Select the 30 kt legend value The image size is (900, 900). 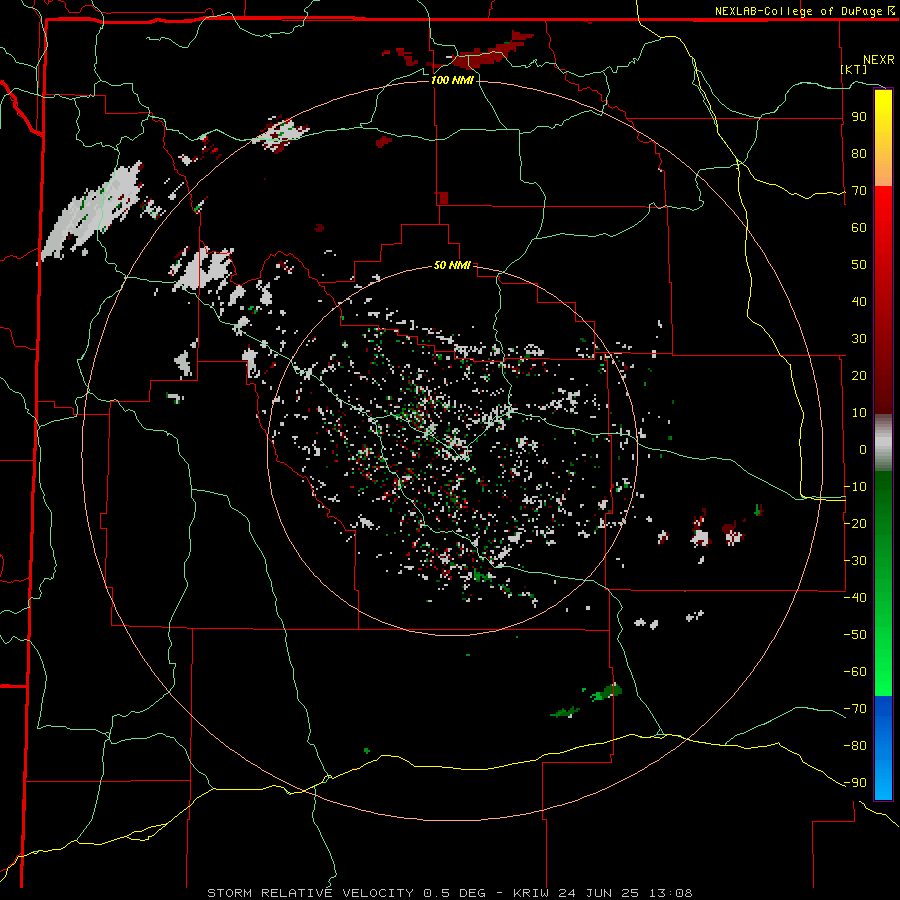point(859,339)
